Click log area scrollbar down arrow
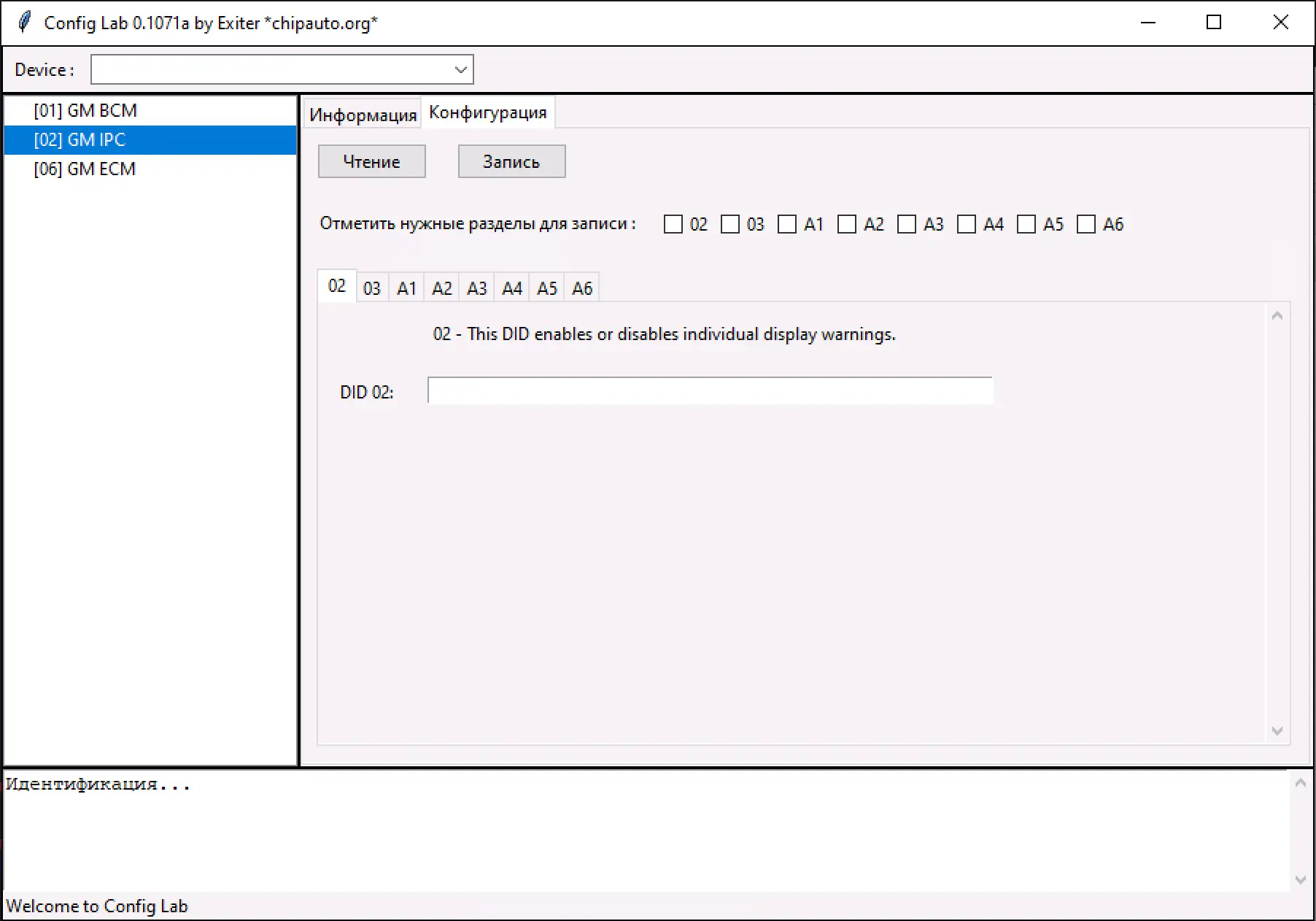The image size is (1316, 921). (1300, 879)
